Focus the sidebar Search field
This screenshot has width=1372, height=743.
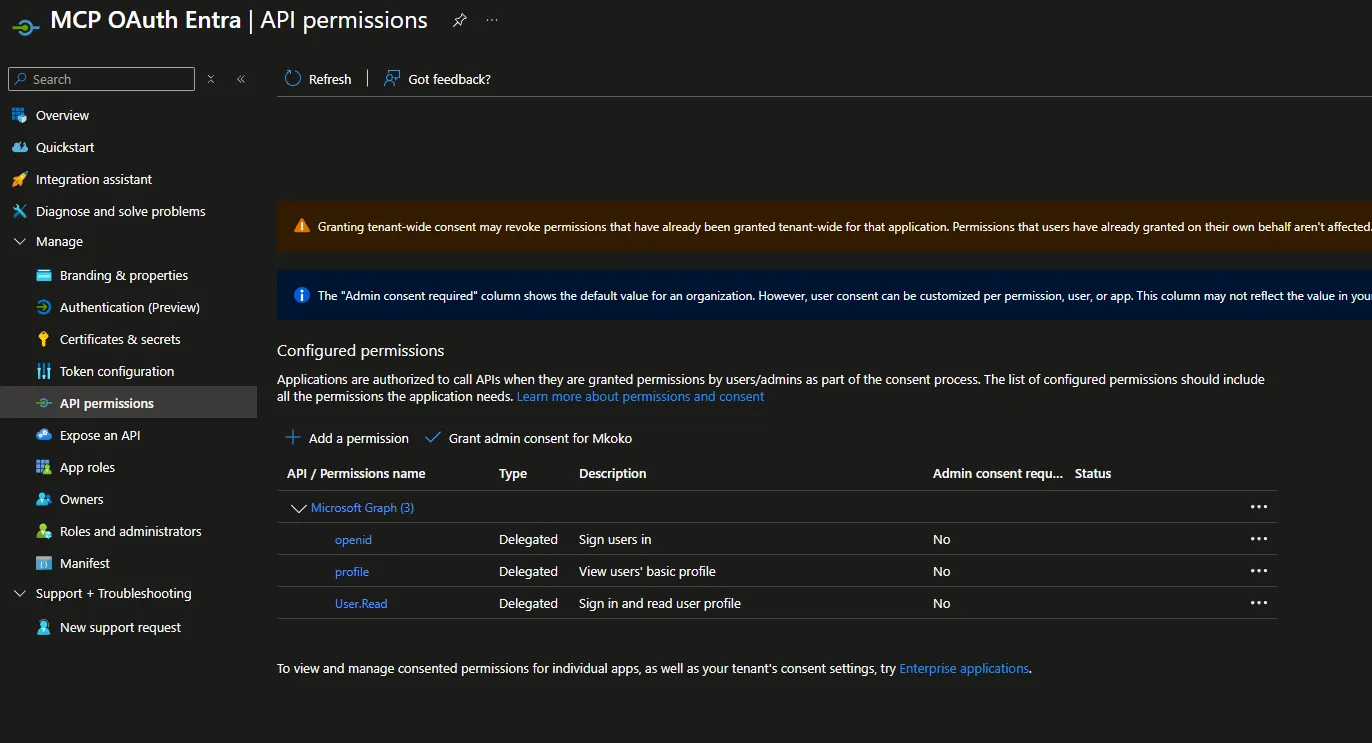(101, 79)
